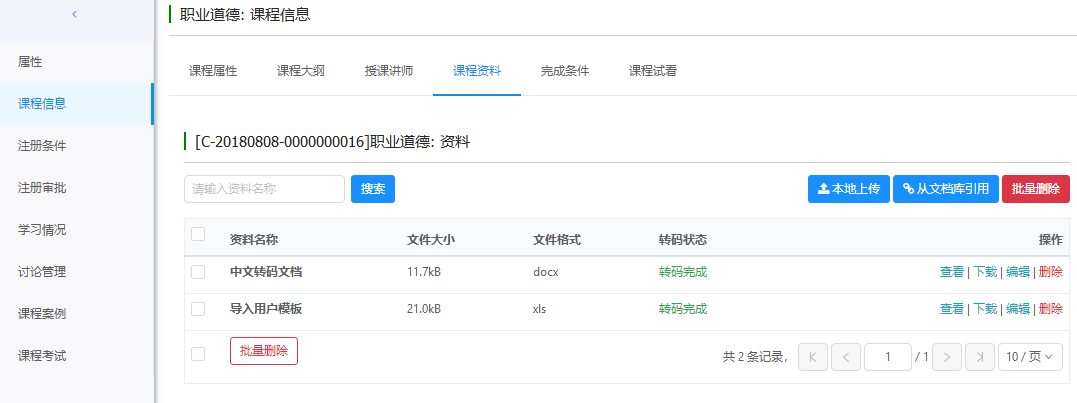Image resolution: width=1077 pixels, height=403 pixels.
Task: Check the 中文转码文档 row checkbox
Action: tap(198, 272)
